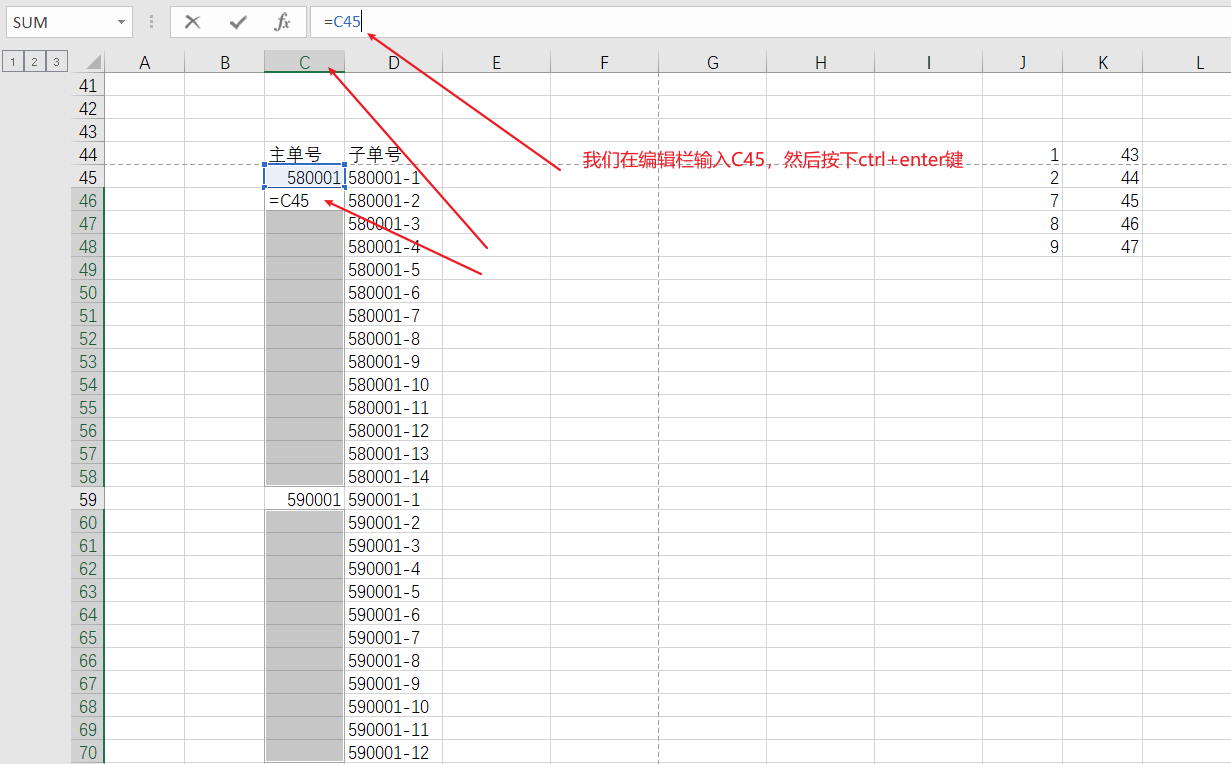Select row 45 header

pos(88,178)
